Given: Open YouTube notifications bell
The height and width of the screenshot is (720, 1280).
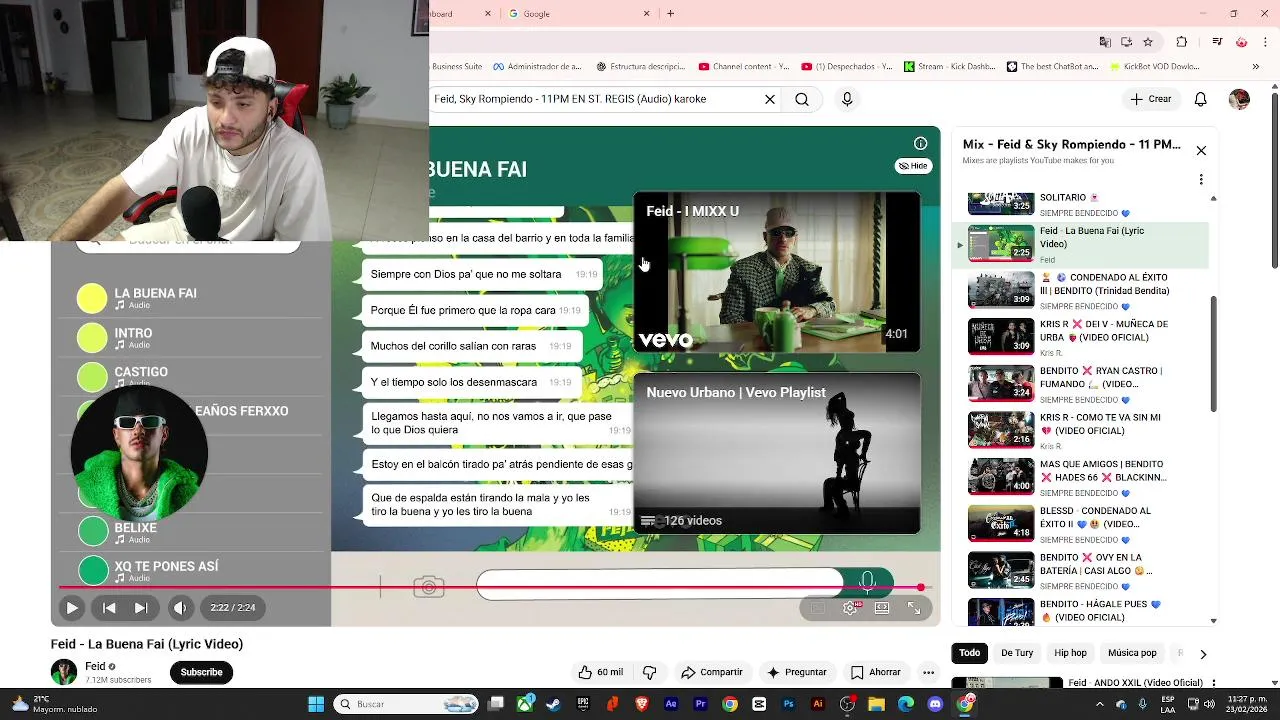Looking at the screenshot, I should pyautogui.click(x=1201, y=99).
